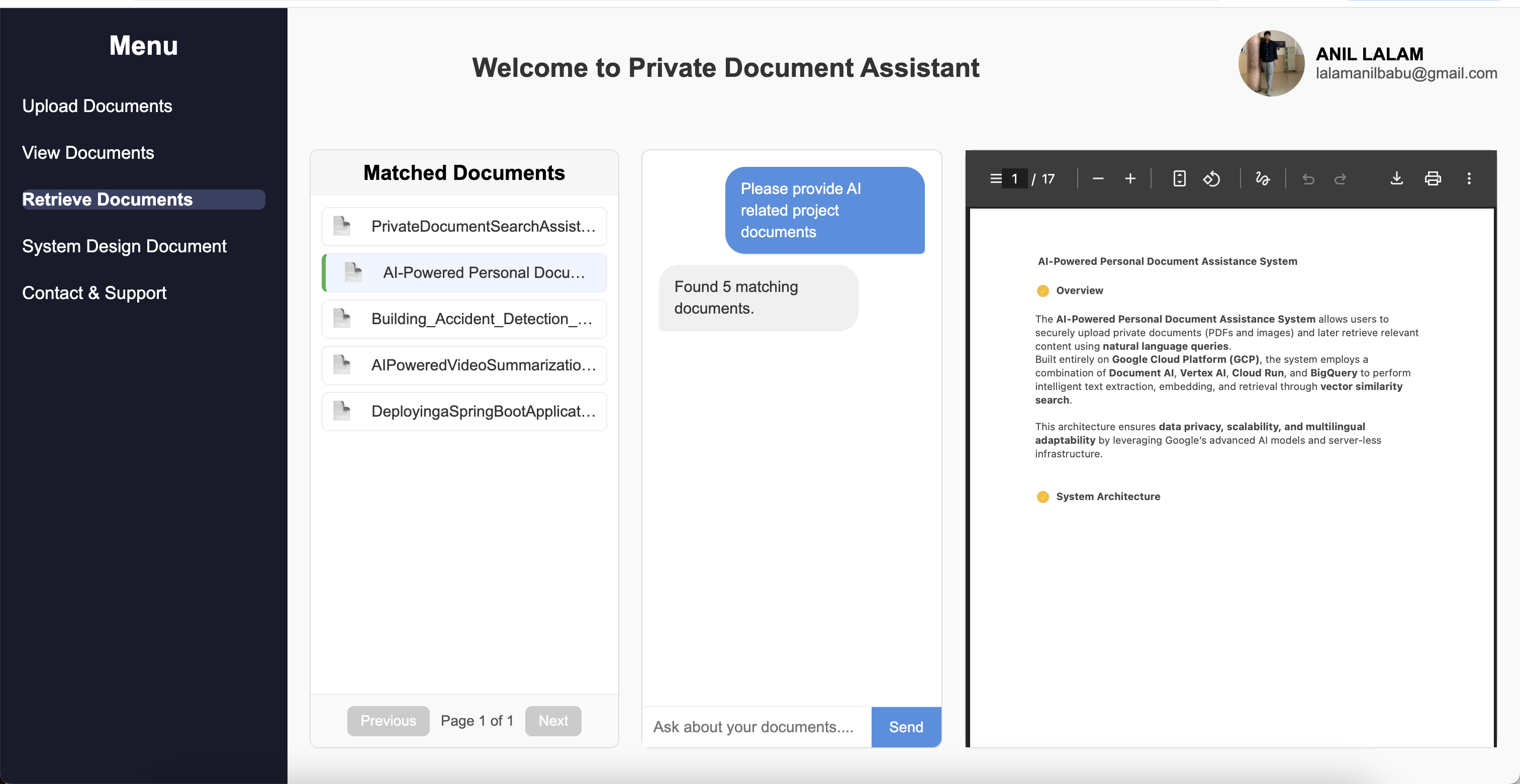
Task: Go to View Documents menu item
Action: click(88, 152)
